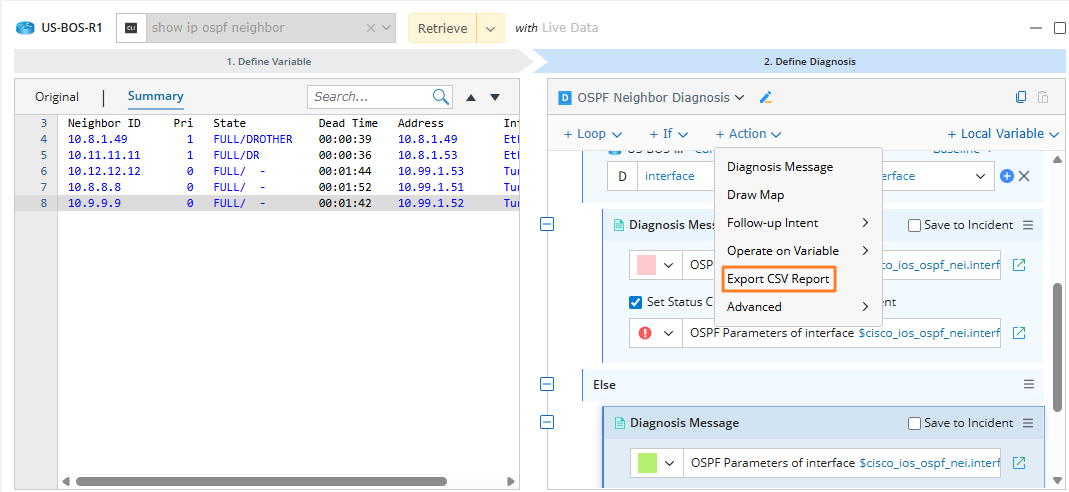Open the + Action menu
The image size is (1069, 492).
point(748,134)
